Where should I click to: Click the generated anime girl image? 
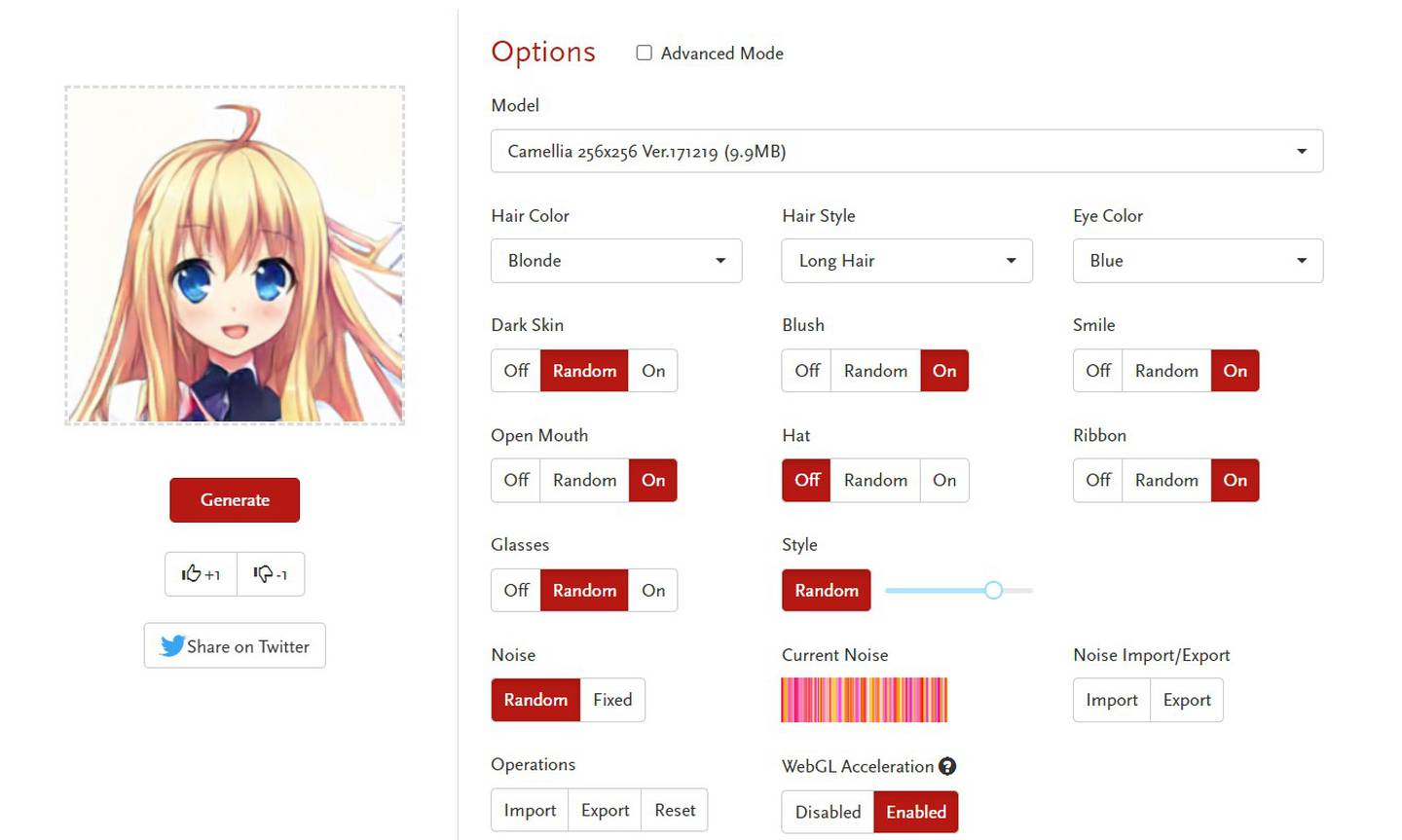235,255
